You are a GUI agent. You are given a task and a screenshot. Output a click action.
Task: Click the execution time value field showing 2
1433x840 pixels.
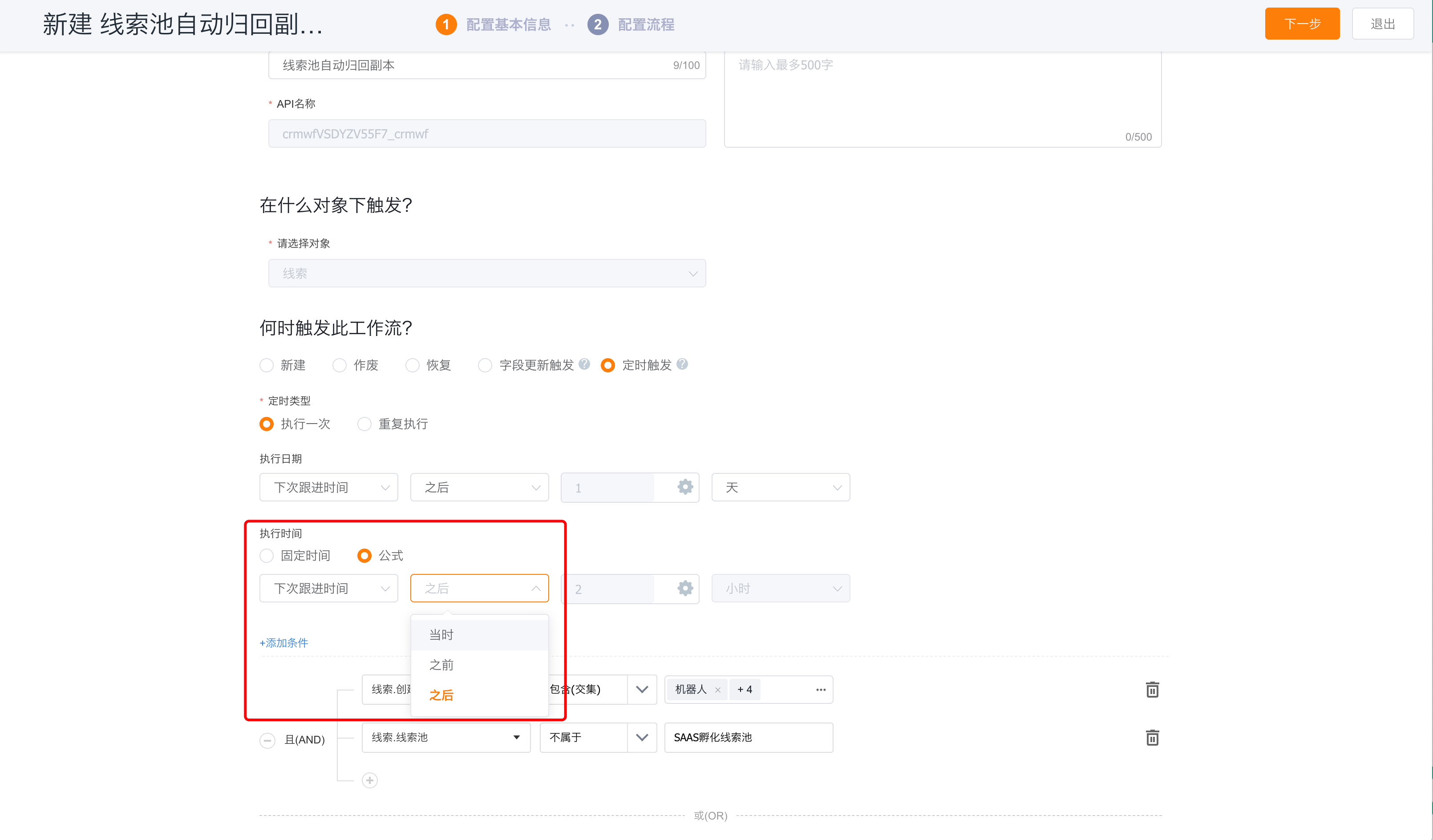(607, 589)
